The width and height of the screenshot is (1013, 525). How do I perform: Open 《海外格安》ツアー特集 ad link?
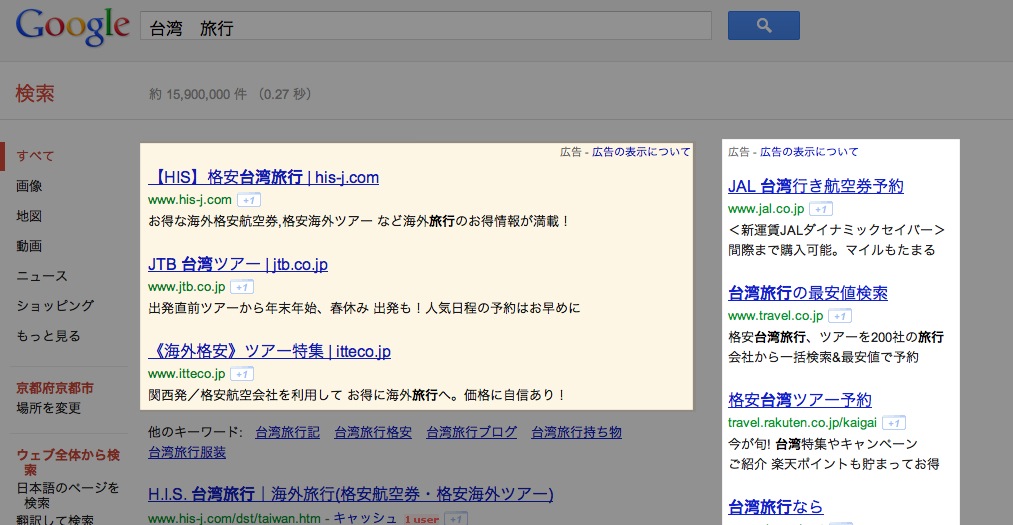pos(269,351)
